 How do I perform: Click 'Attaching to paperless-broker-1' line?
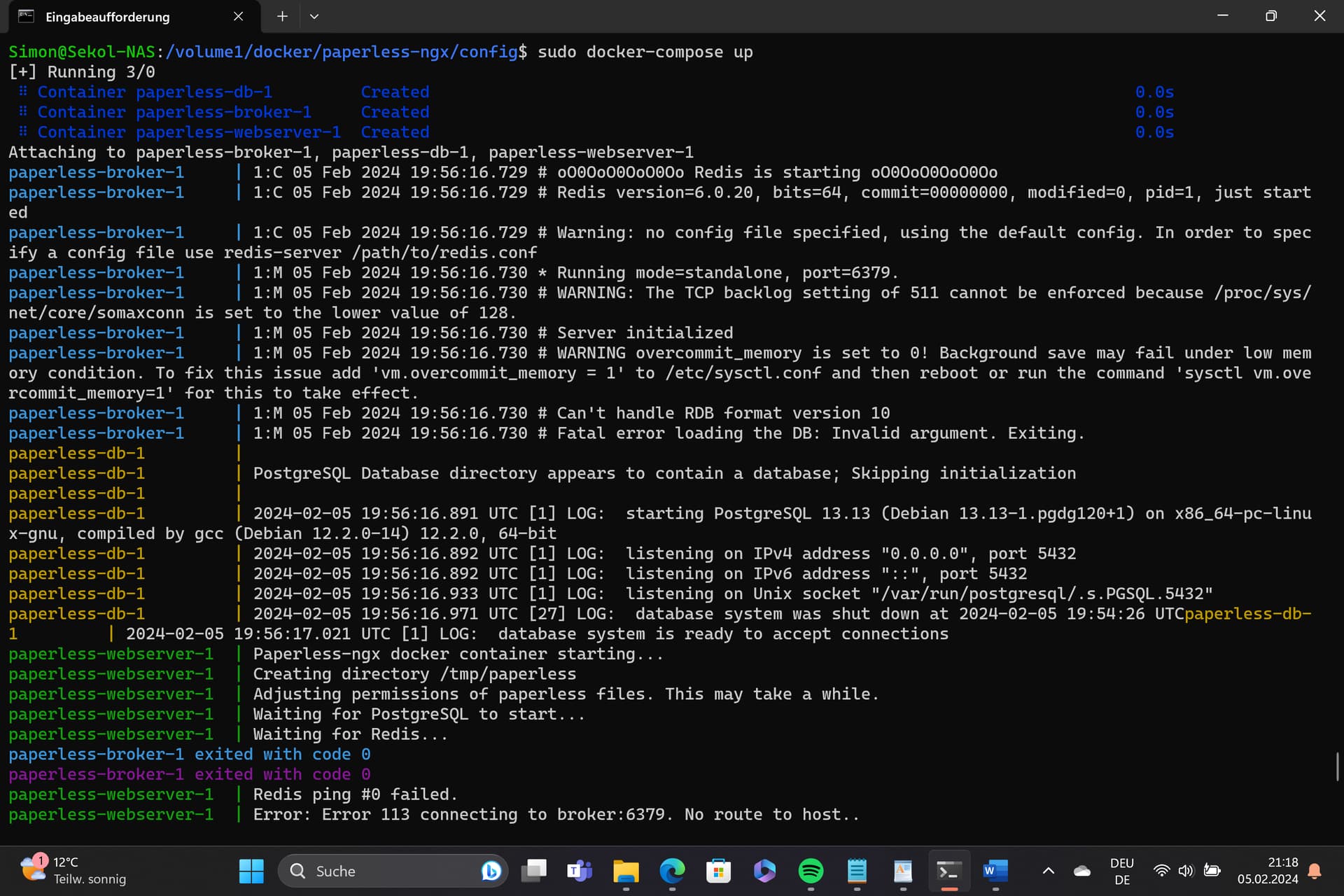[x=351, y=152]
